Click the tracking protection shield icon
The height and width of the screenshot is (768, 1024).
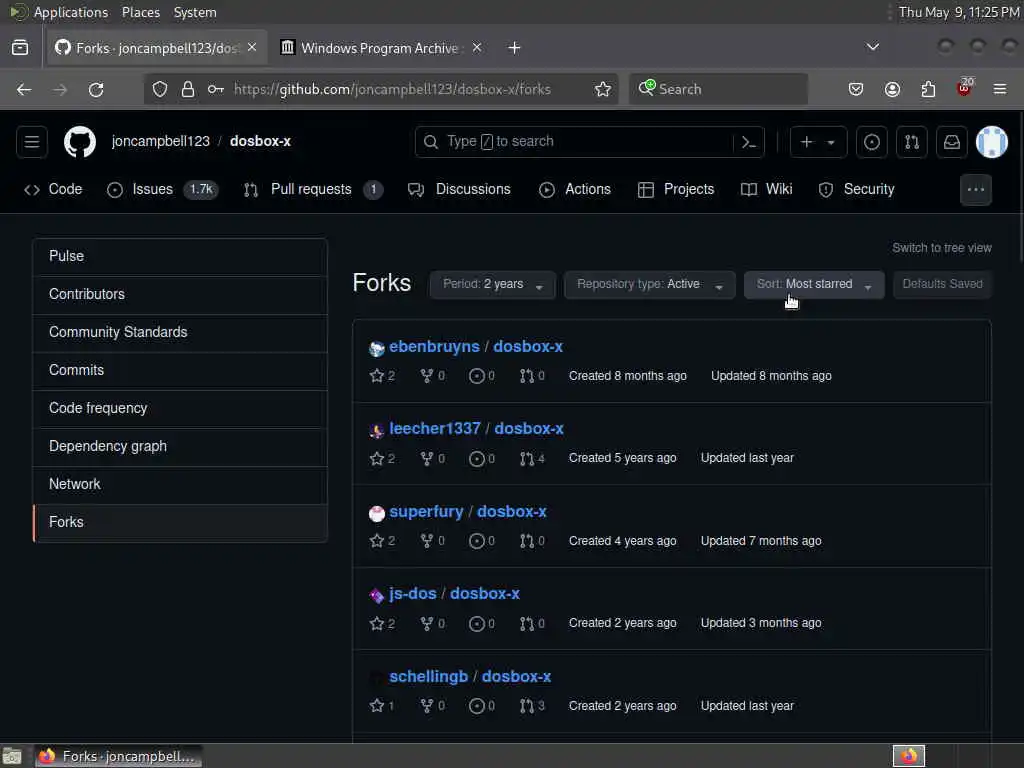[x=160, y=89]
